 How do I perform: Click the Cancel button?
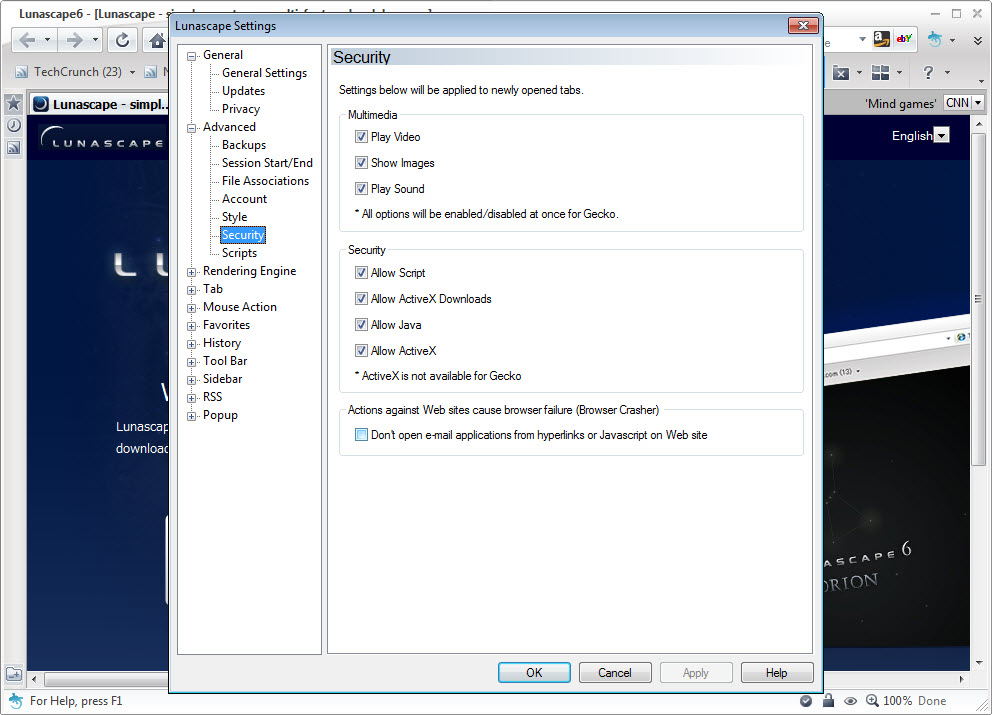click(615, 673)
